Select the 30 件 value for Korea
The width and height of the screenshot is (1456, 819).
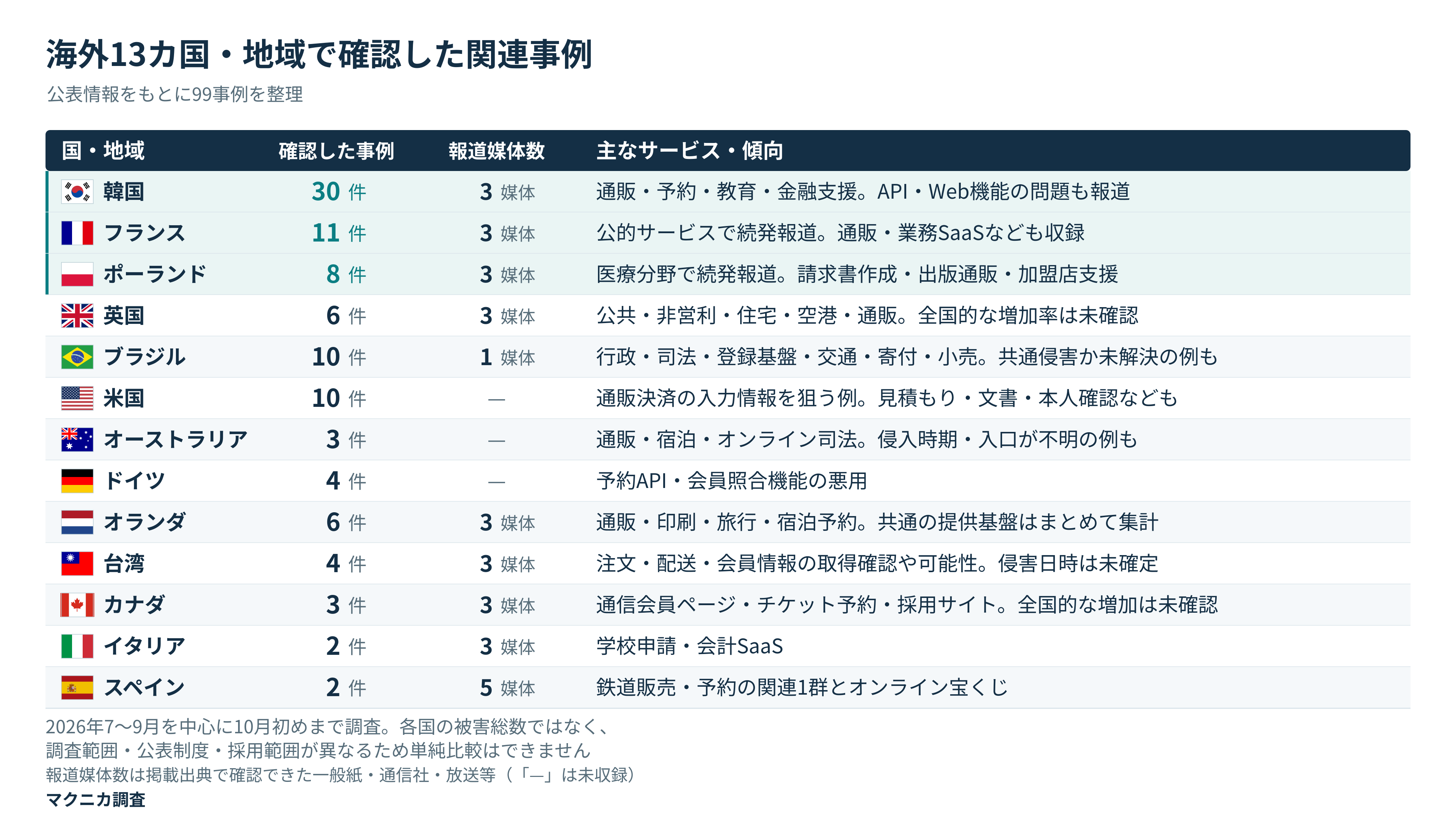tap(339, 191)
